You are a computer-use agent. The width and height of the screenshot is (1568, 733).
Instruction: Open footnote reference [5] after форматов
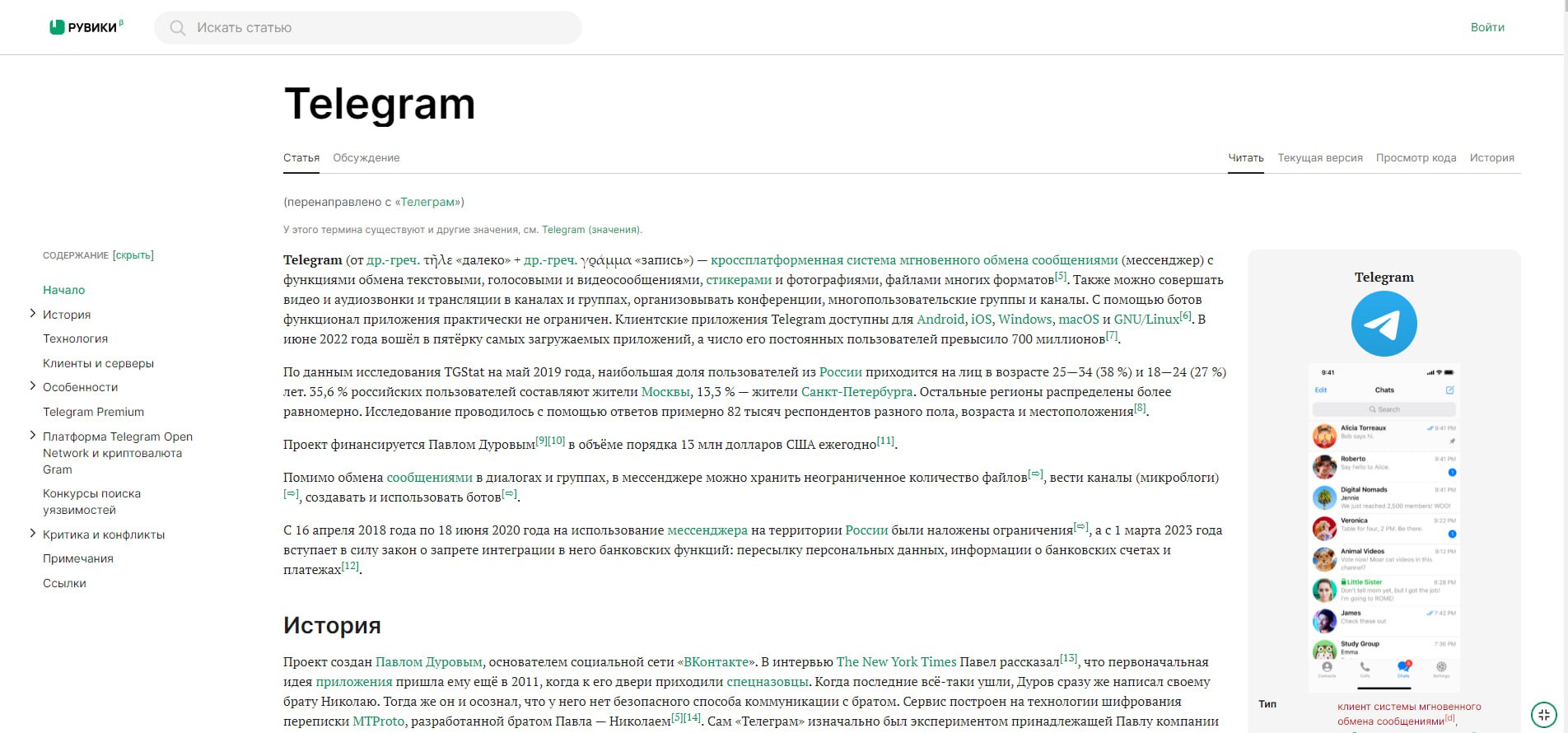[x=1061, y=276]
